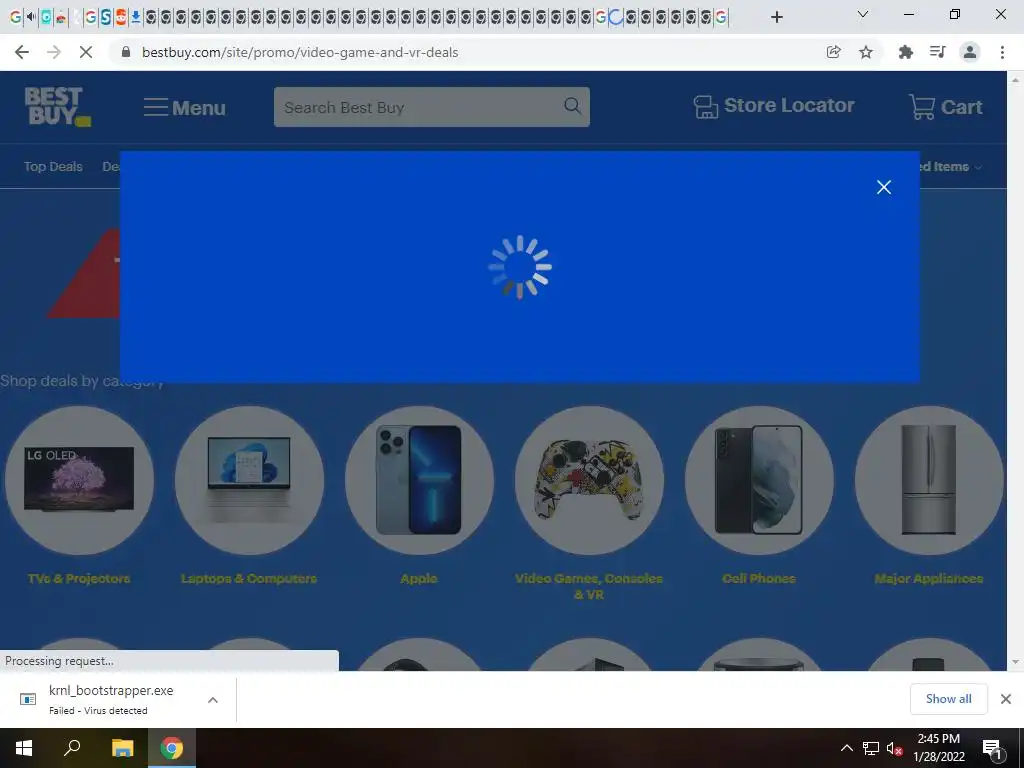Expand krnl_bootstrapper.exe download options
The width and height of the screenshot is (1024, 768).
(213, 699)
